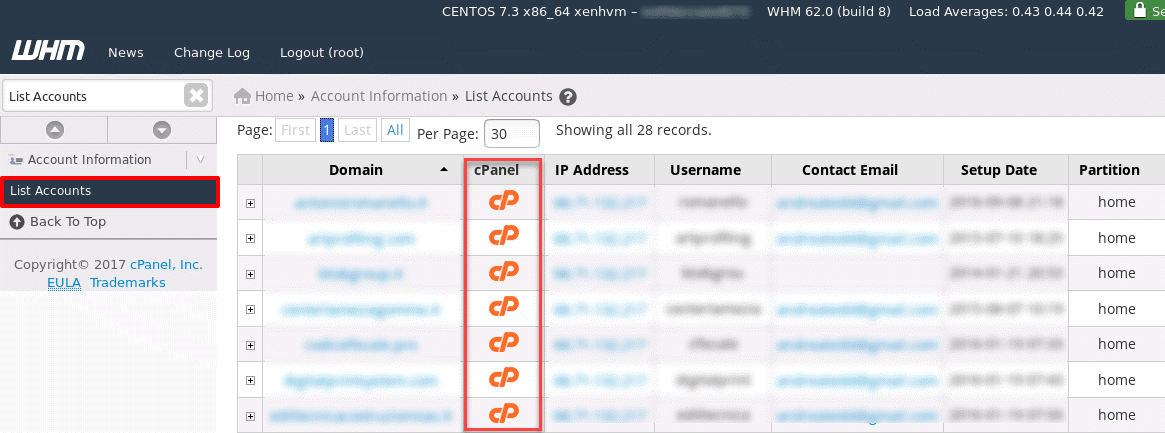
Task: Click the WHM 62.0 (build 8) version text
Action: 831,11
